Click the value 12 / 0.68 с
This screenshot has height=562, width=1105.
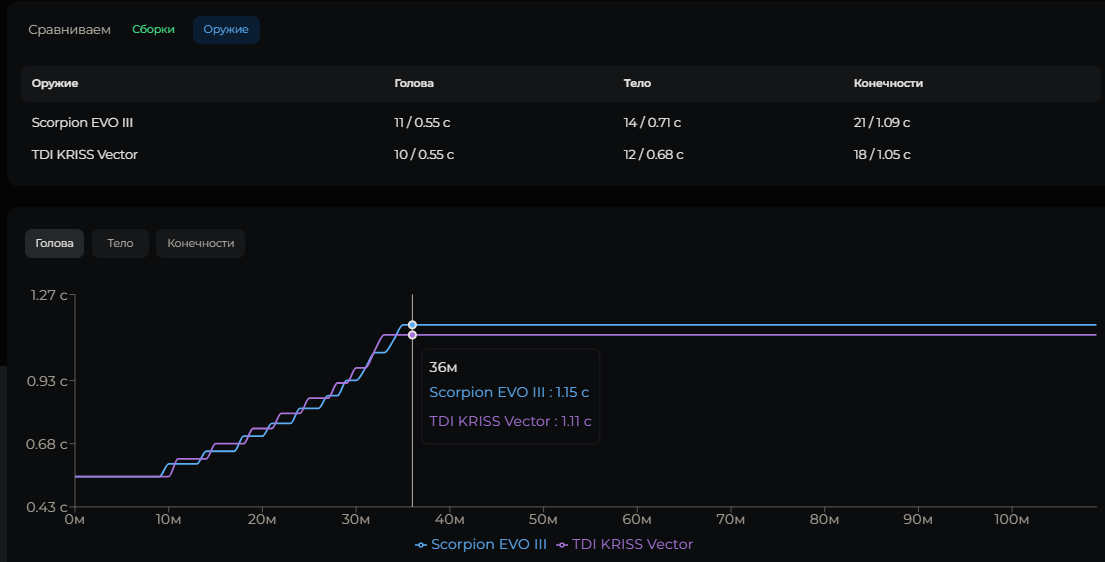click(x=653, y=154)
